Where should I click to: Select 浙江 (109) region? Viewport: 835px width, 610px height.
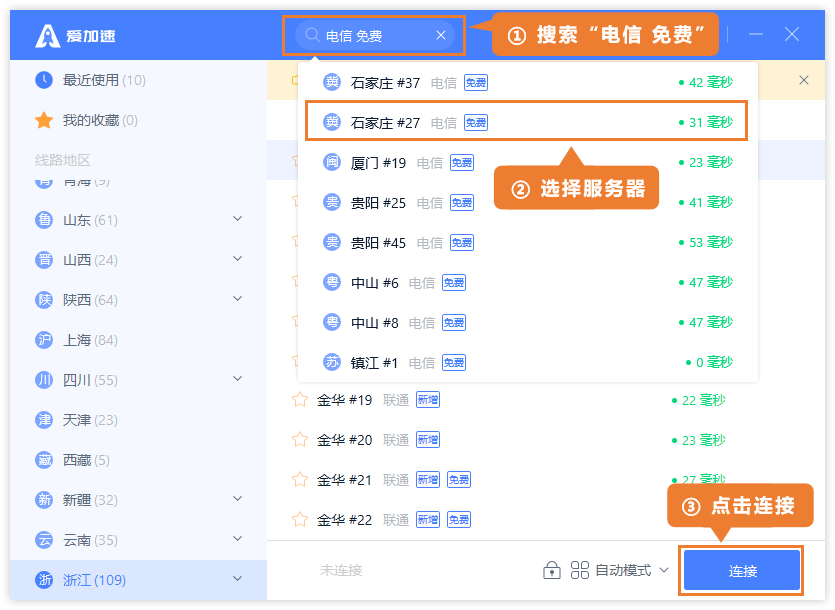click(x=138, y=580)
